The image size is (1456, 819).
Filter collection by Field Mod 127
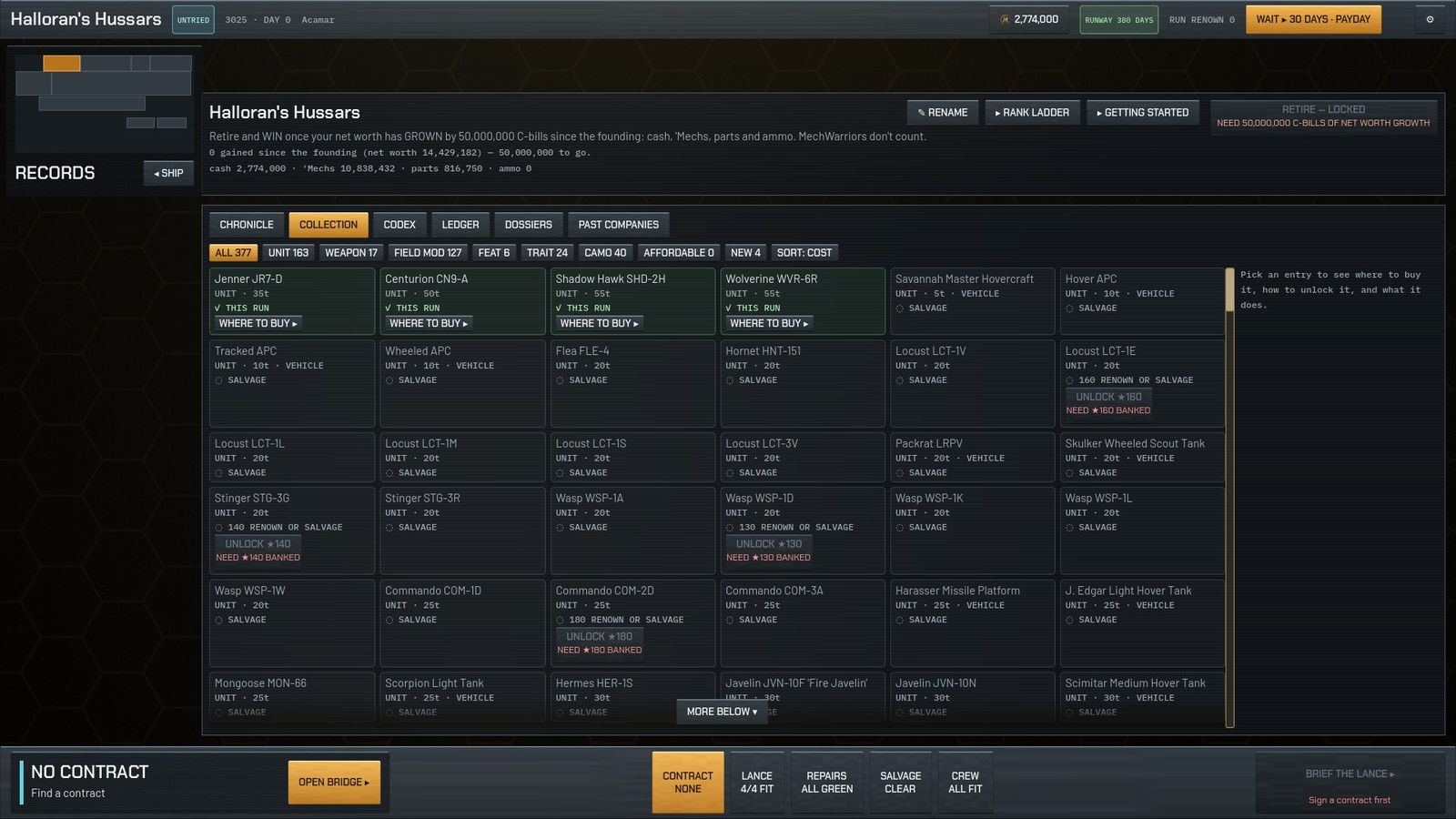pos(428,253)
